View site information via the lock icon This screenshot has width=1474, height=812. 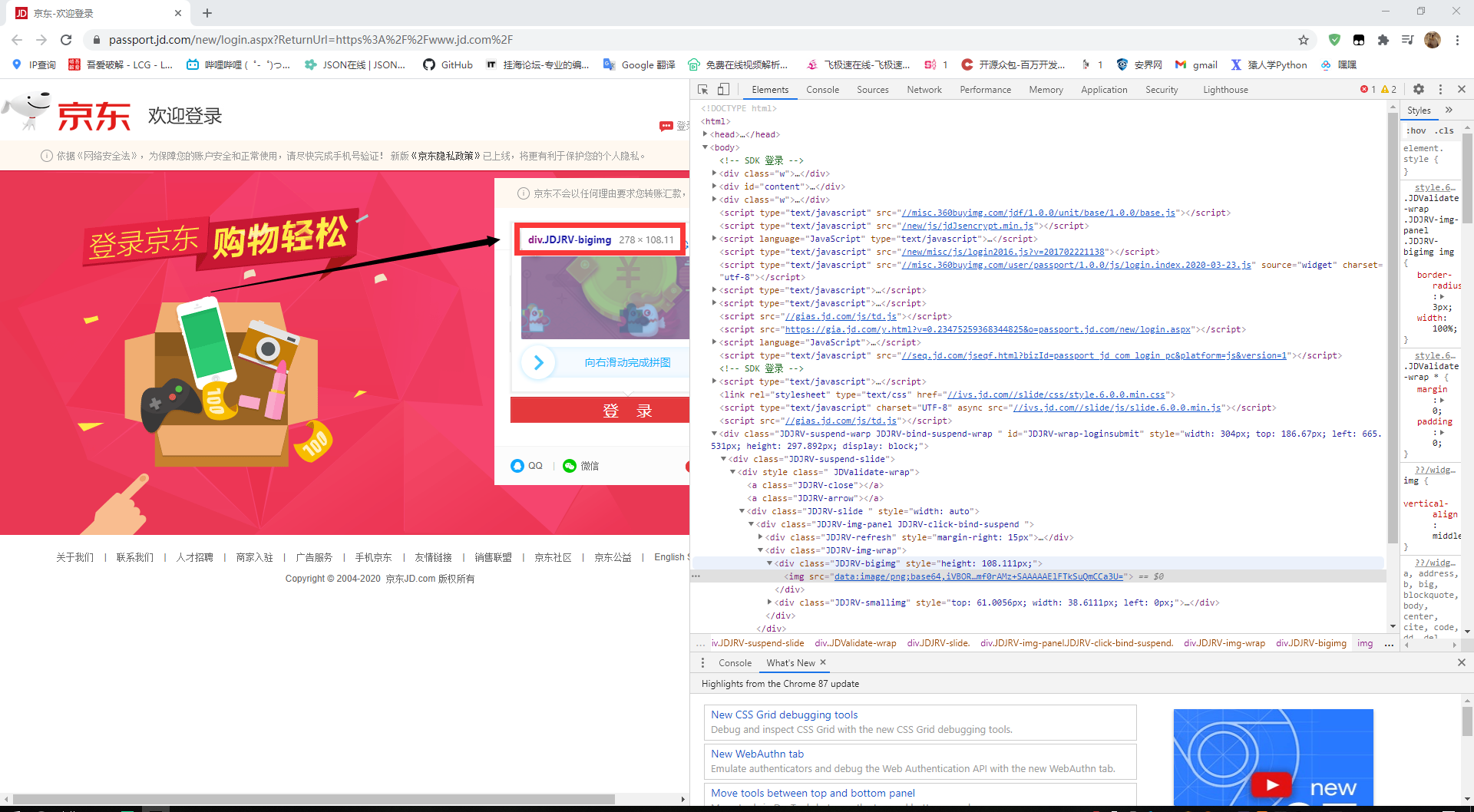(x=97, y=40)
